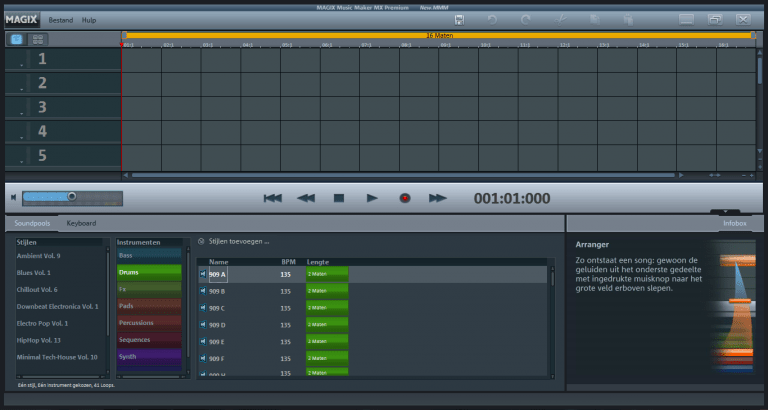Open the Infobox tab
Viewport: 768px width, 410px height.
coord(735,223)
